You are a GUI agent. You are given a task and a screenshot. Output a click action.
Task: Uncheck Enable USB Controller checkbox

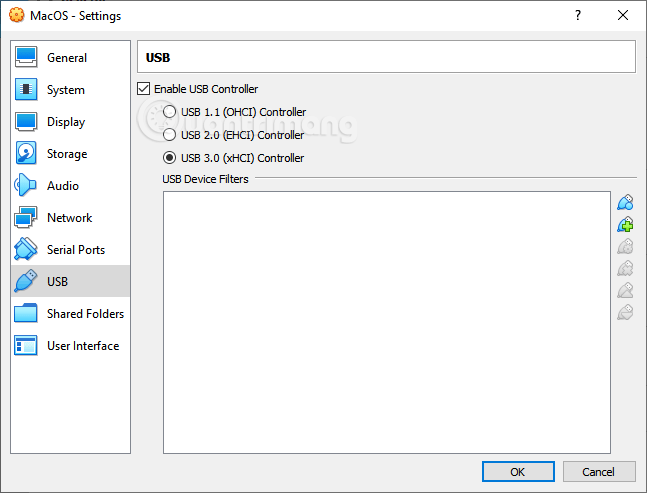pyautogui.click(x=145, y=89)
